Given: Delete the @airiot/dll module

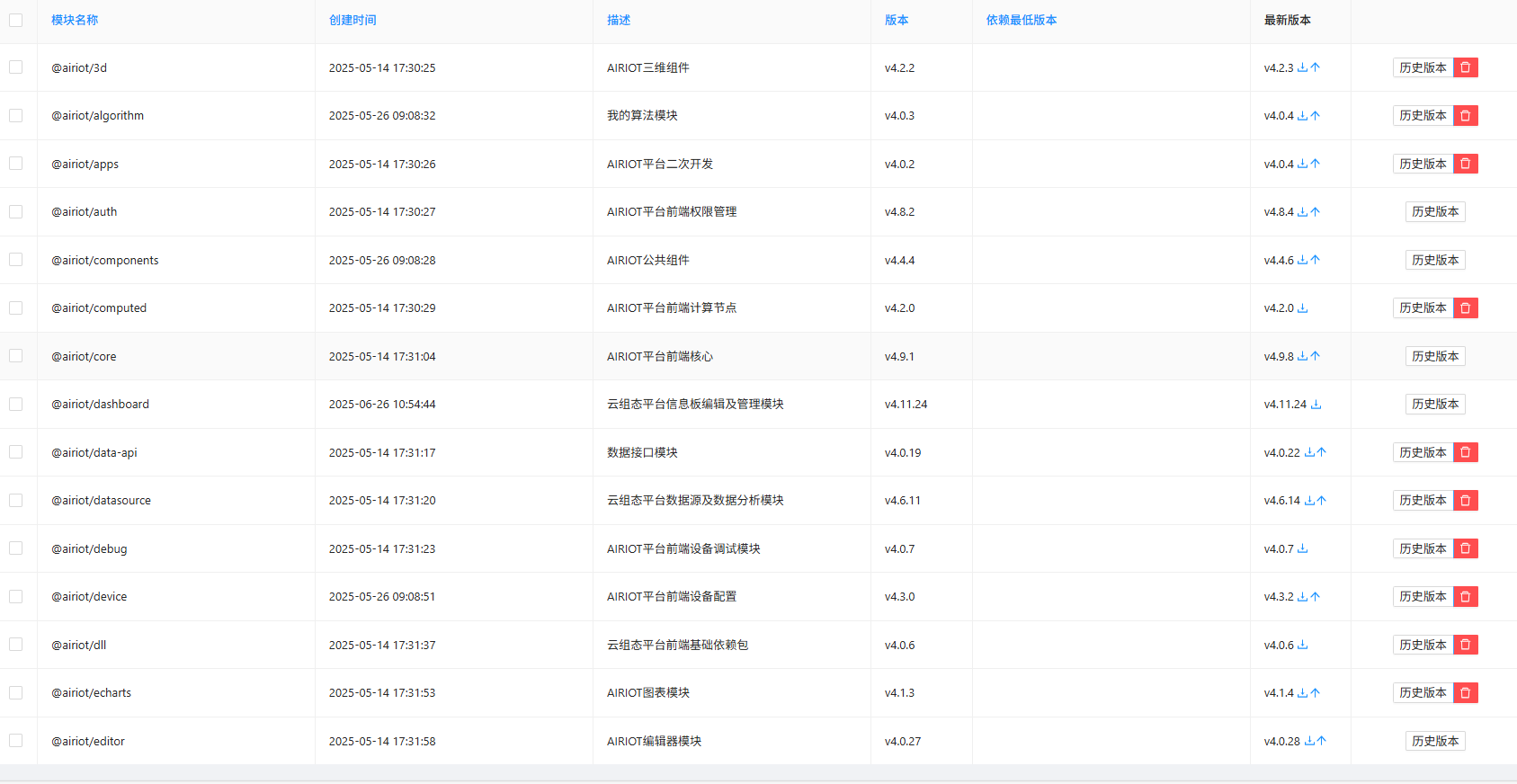Looking at the screenshot, I should click(x=1466, y=645).
